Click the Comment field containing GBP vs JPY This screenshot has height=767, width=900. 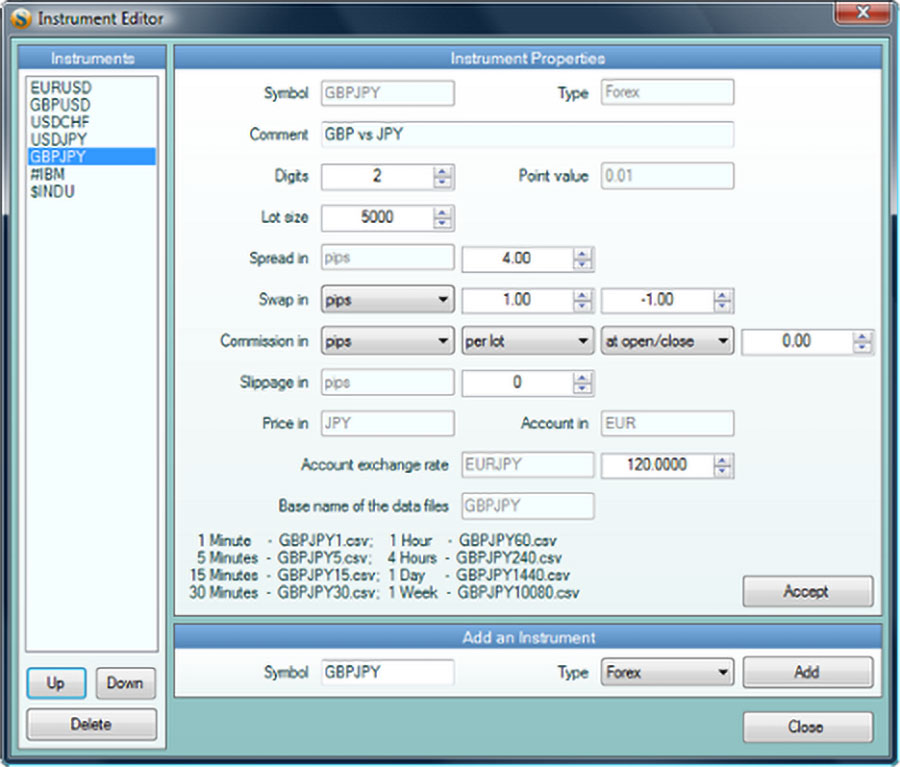527,134
